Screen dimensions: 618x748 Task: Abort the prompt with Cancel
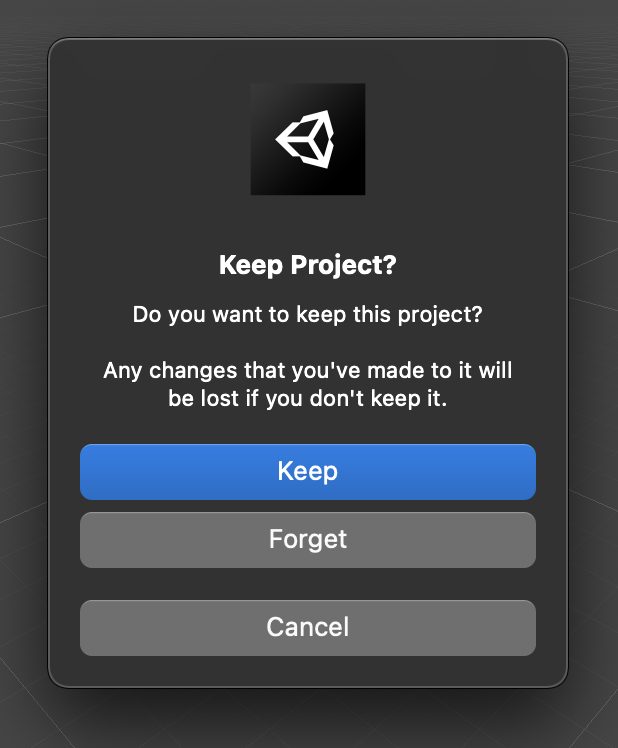tap(308, 627)
